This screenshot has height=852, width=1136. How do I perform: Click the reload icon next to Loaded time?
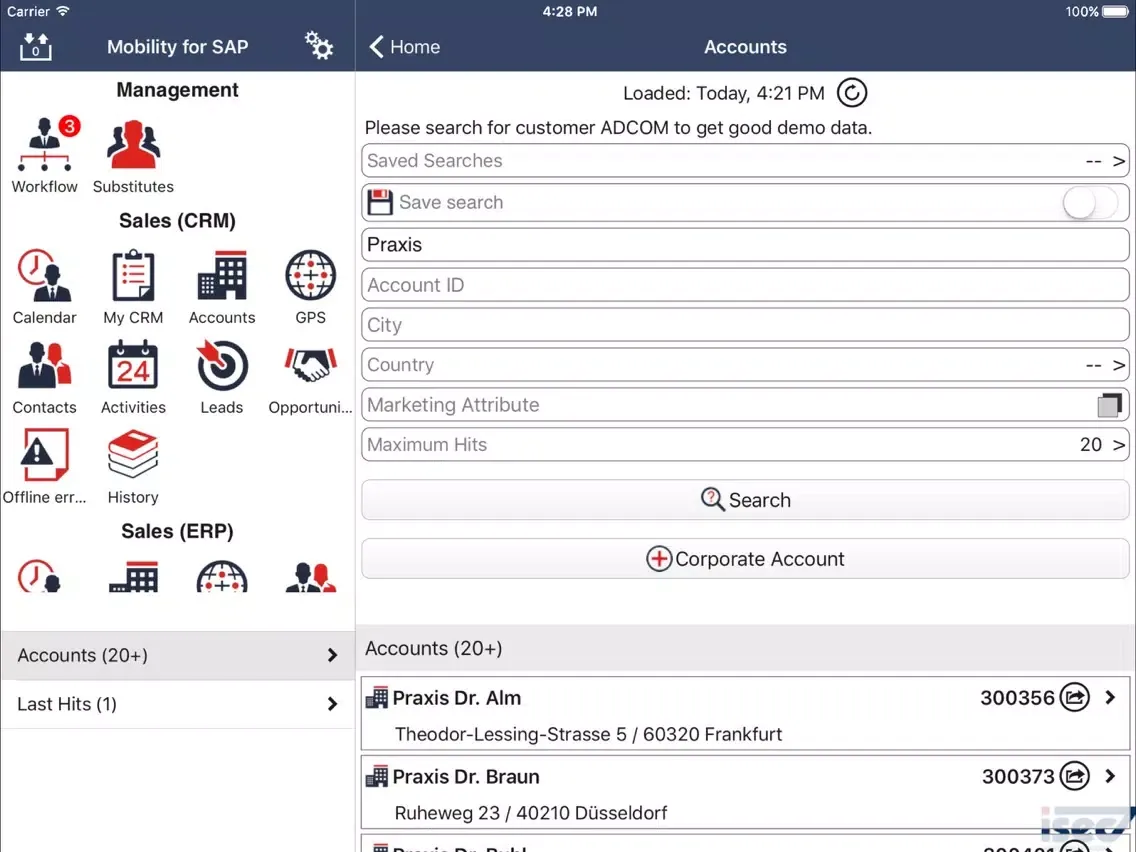click(851, 93)
